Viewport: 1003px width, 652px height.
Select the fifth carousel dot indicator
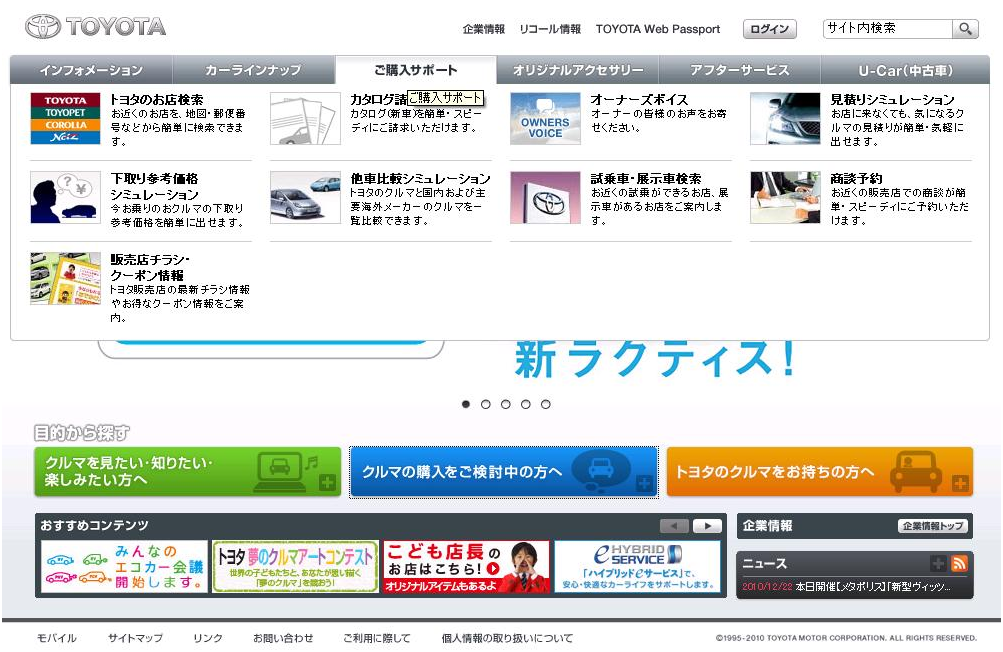click(x=546, y=404)
